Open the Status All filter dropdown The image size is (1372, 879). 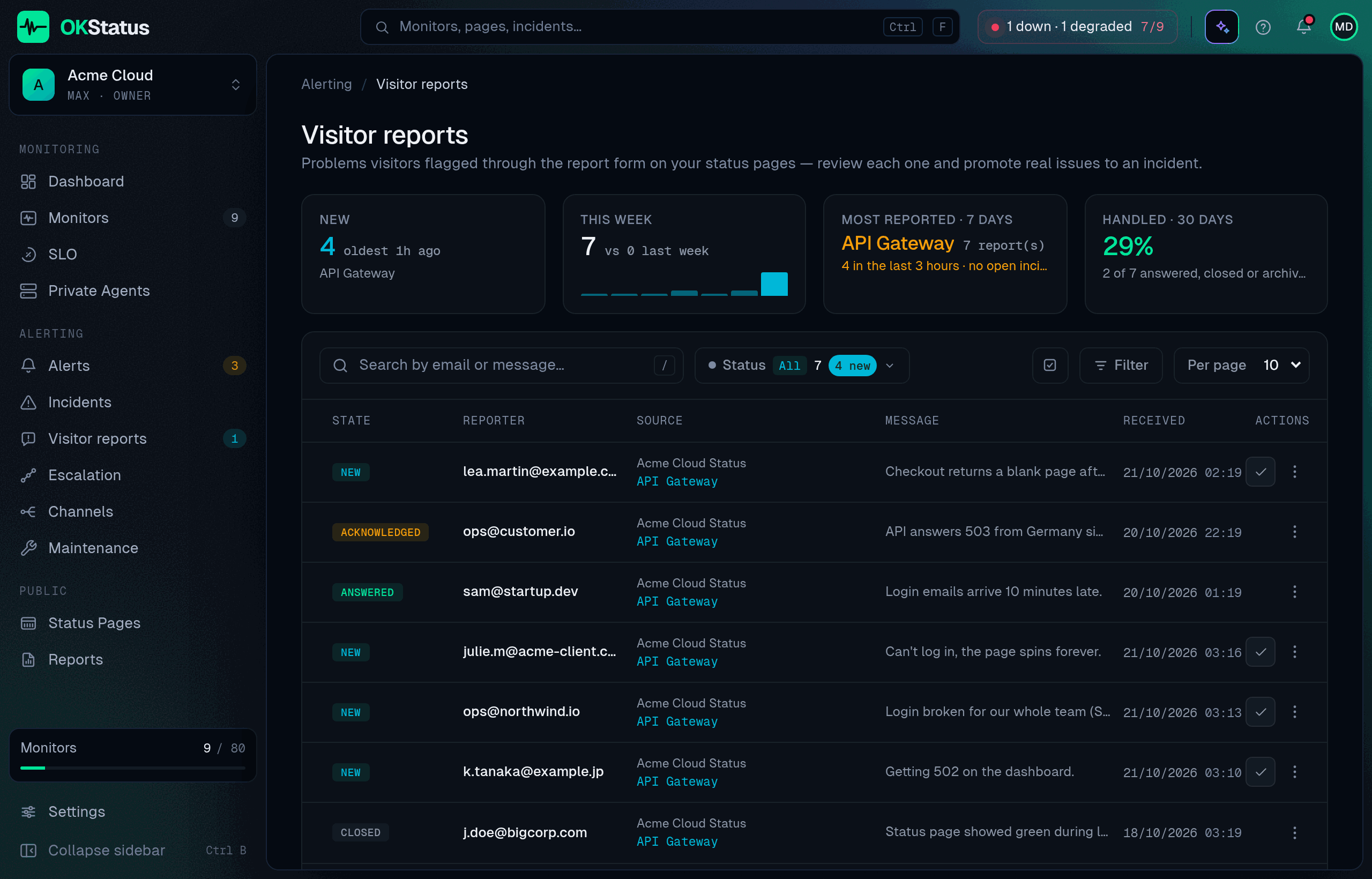[x=801, y=366]
